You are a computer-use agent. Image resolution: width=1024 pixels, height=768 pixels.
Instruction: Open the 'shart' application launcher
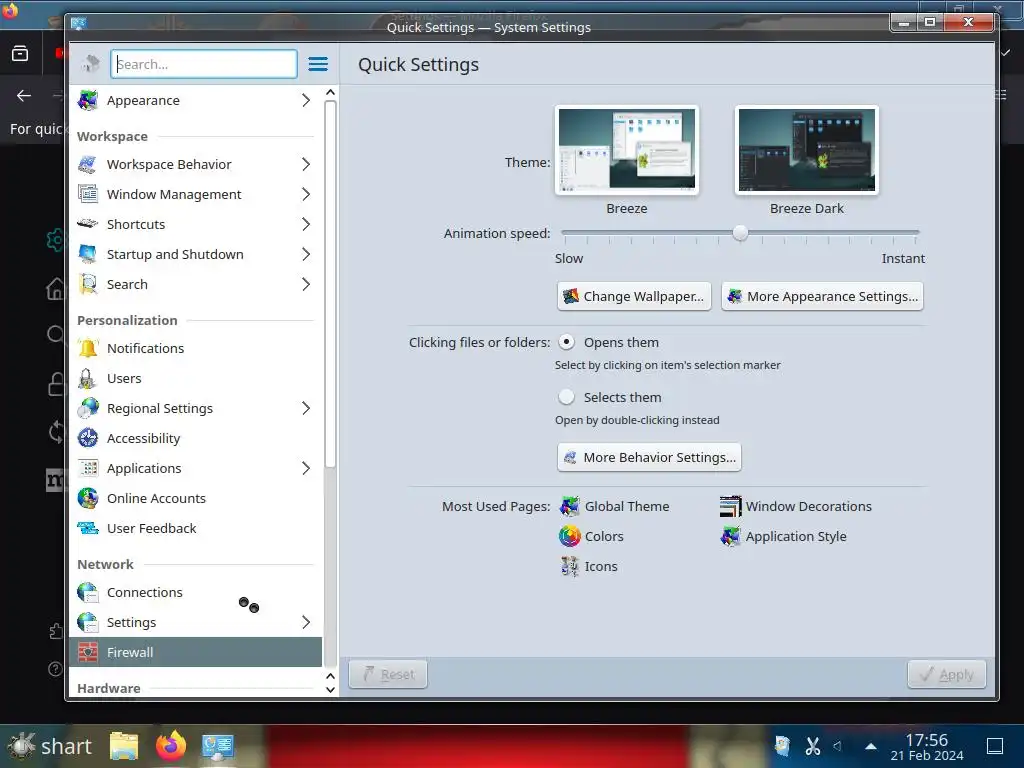50,746
